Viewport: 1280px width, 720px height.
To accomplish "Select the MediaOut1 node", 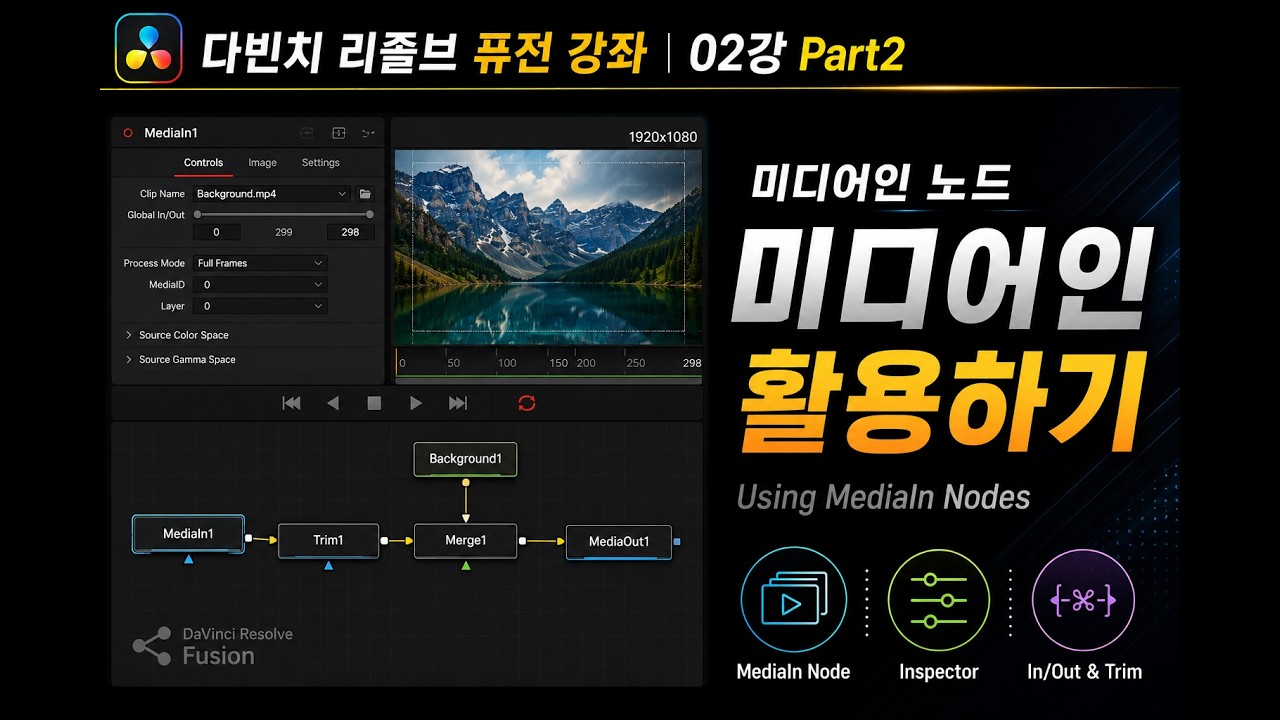I will [x=619, y=542].
